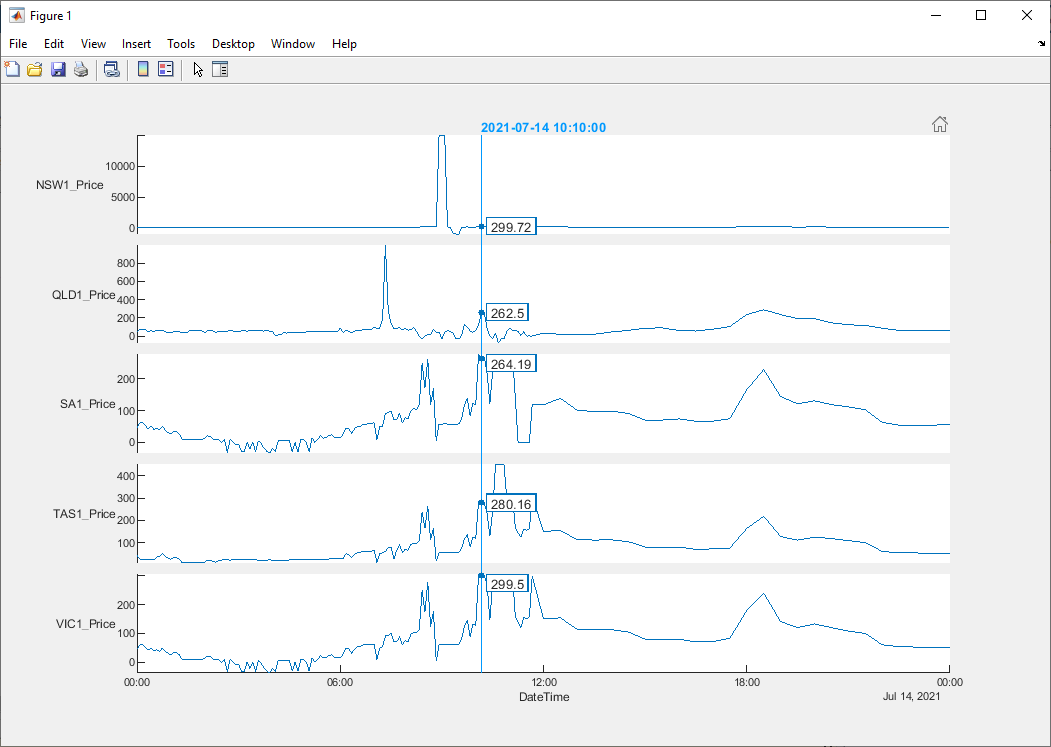Click the cursor marker on the TAS1_Price line
1051x747 pixels.
(x=481, y=503)
